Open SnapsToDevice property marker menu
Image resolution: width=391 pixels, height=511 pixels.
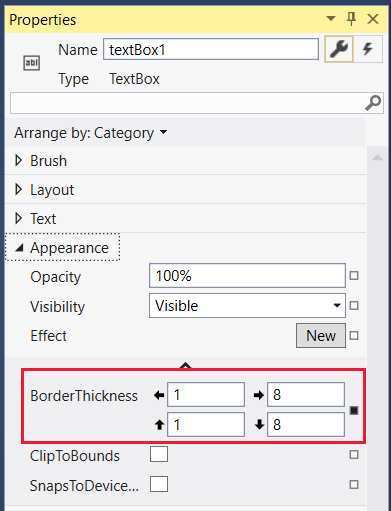click(354, 484)
